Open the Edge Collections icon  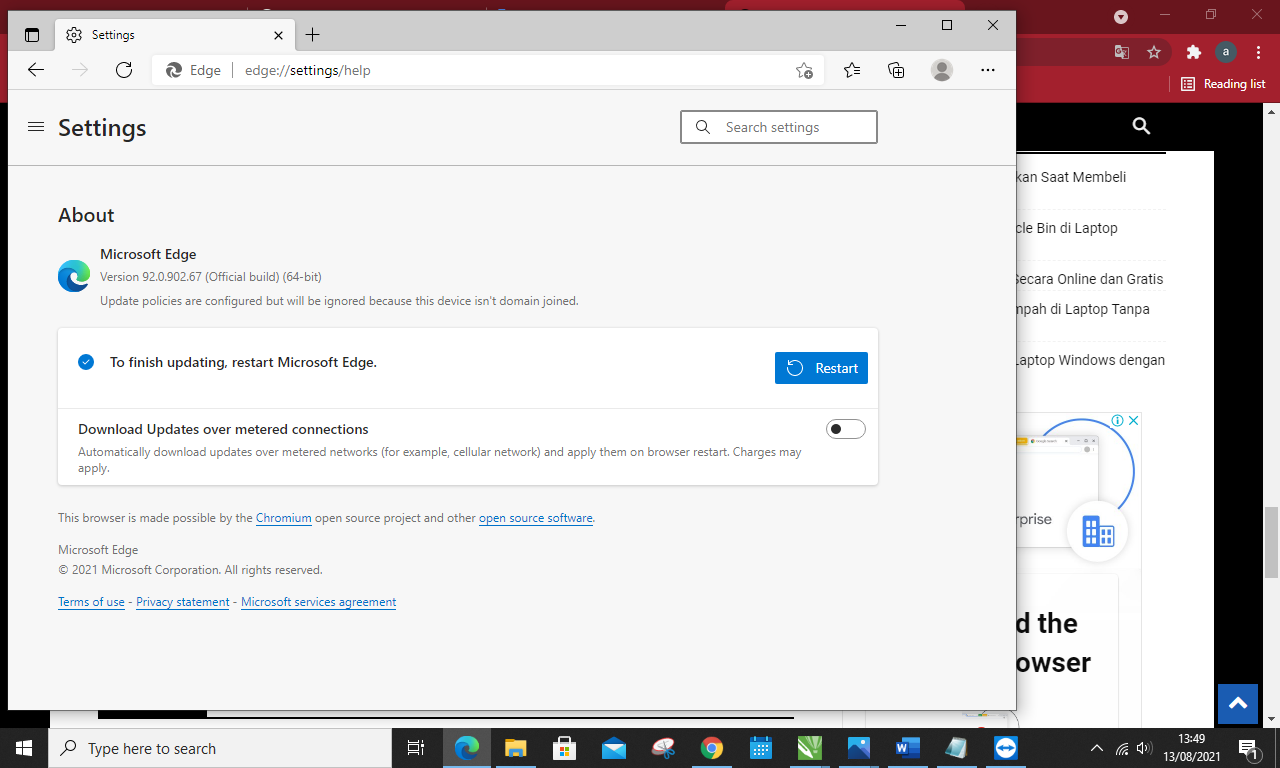(896, 70)
